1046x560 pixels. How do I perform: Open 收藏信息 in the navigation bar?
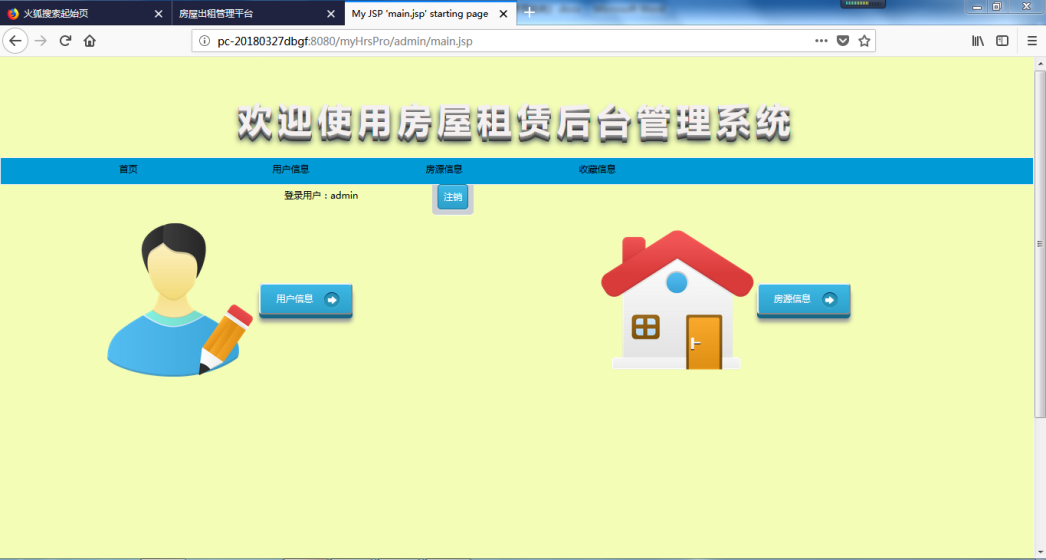pos(597,170)
